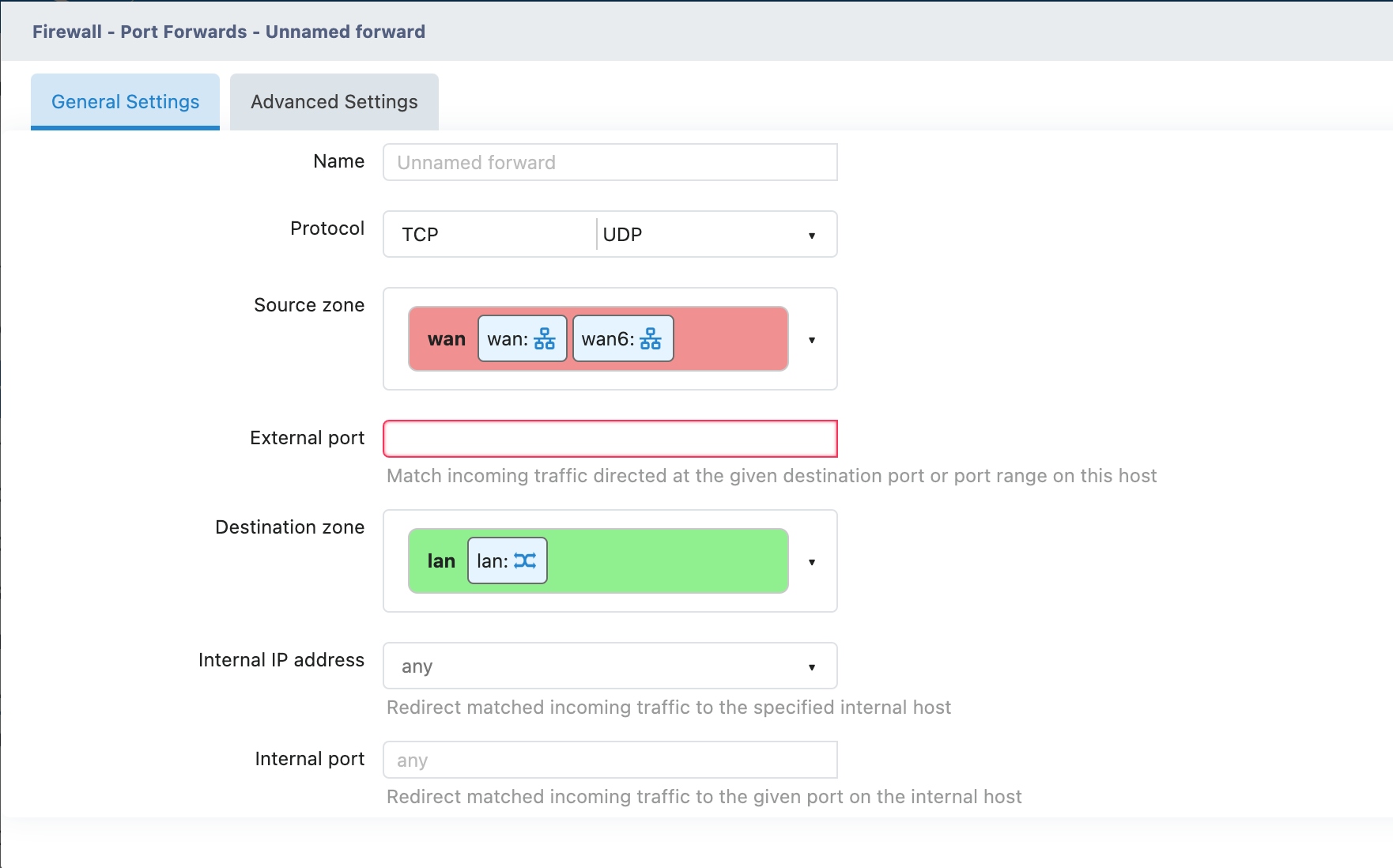Expand the Destination zone dropdown arrow
The image size is (1393, 868).
[x=811, y=562]
